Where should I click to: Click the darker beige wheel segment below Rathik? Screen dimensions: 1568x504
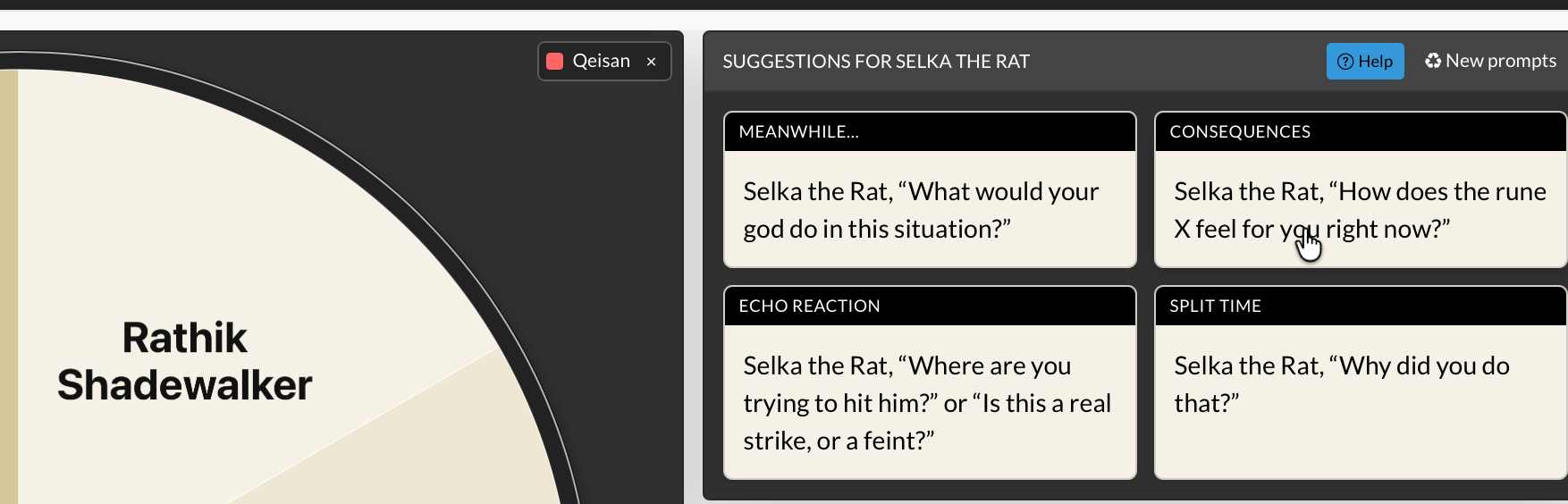(x=429, y=447)
